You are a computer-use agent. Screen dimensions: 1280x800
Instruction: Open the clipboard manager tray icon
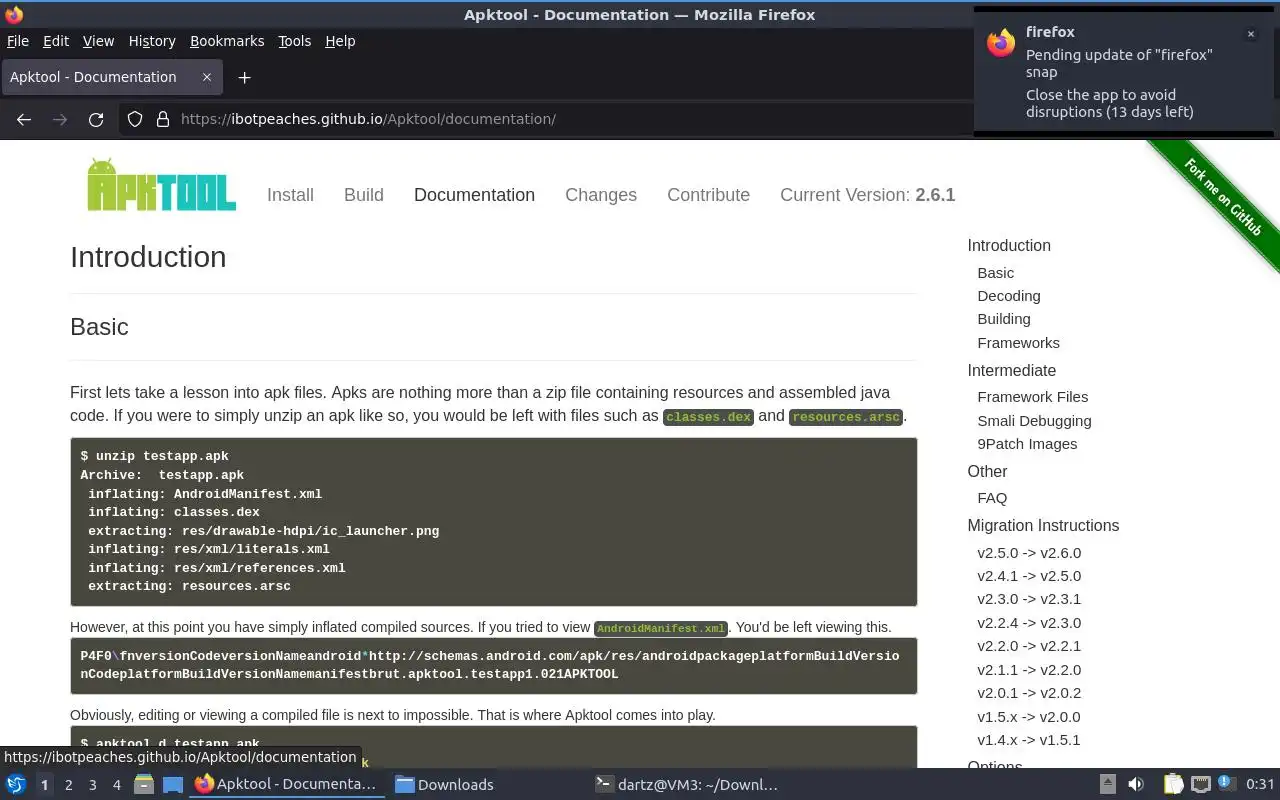coord(1173,785)
